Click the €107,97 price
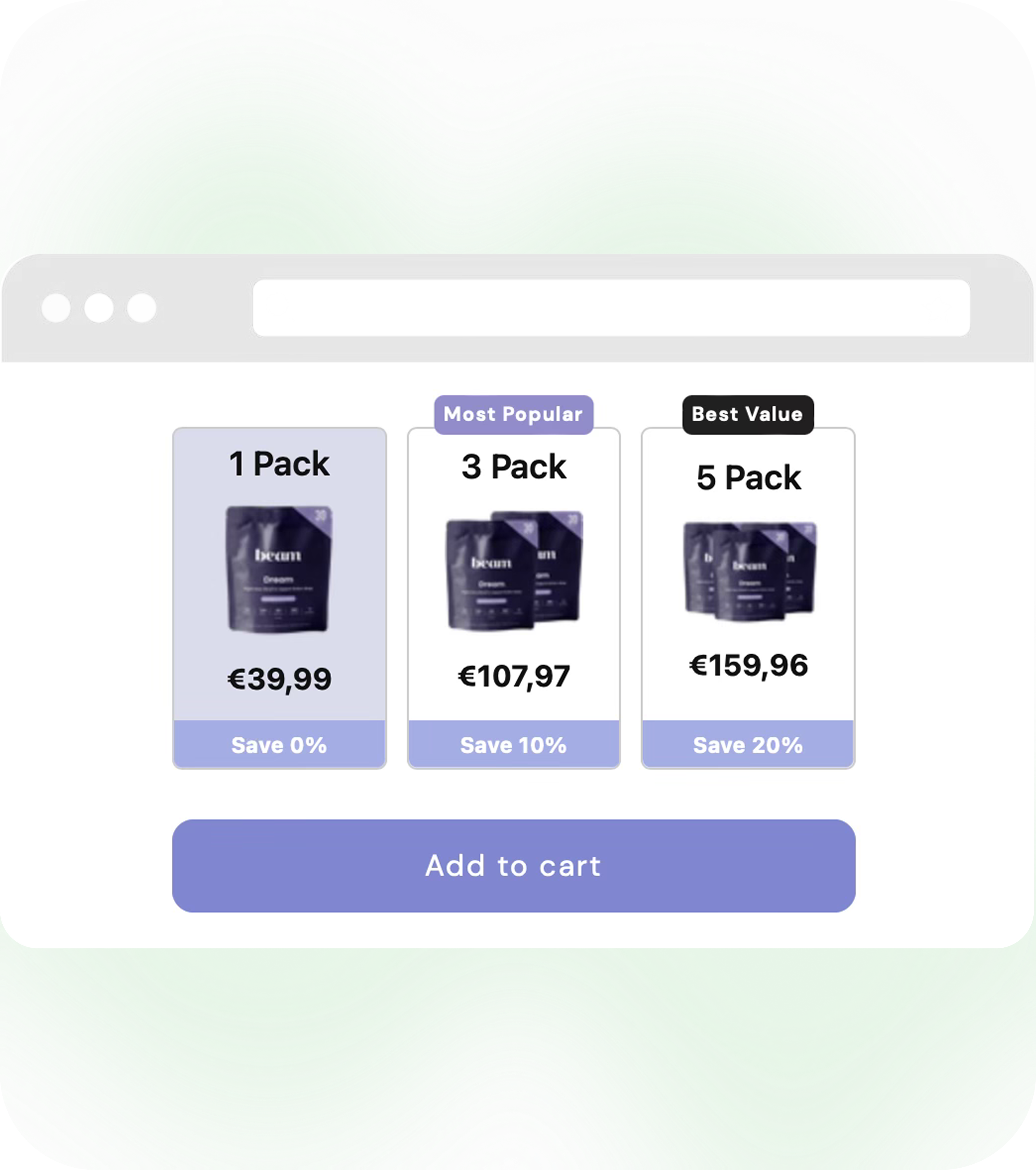The image size is (1036, 1170). pyautogui.click(x=513, y=676)
